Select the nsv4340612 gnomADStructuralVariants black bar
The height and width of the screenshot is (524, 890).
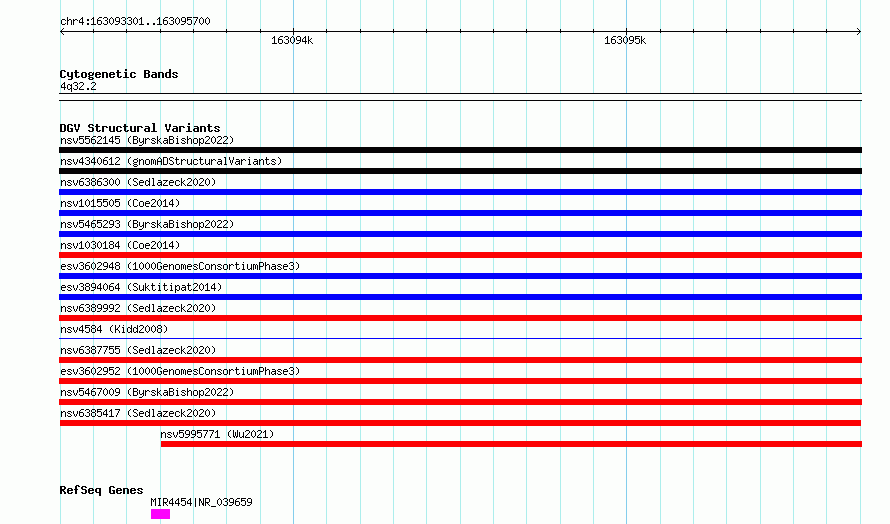point(460,171)
